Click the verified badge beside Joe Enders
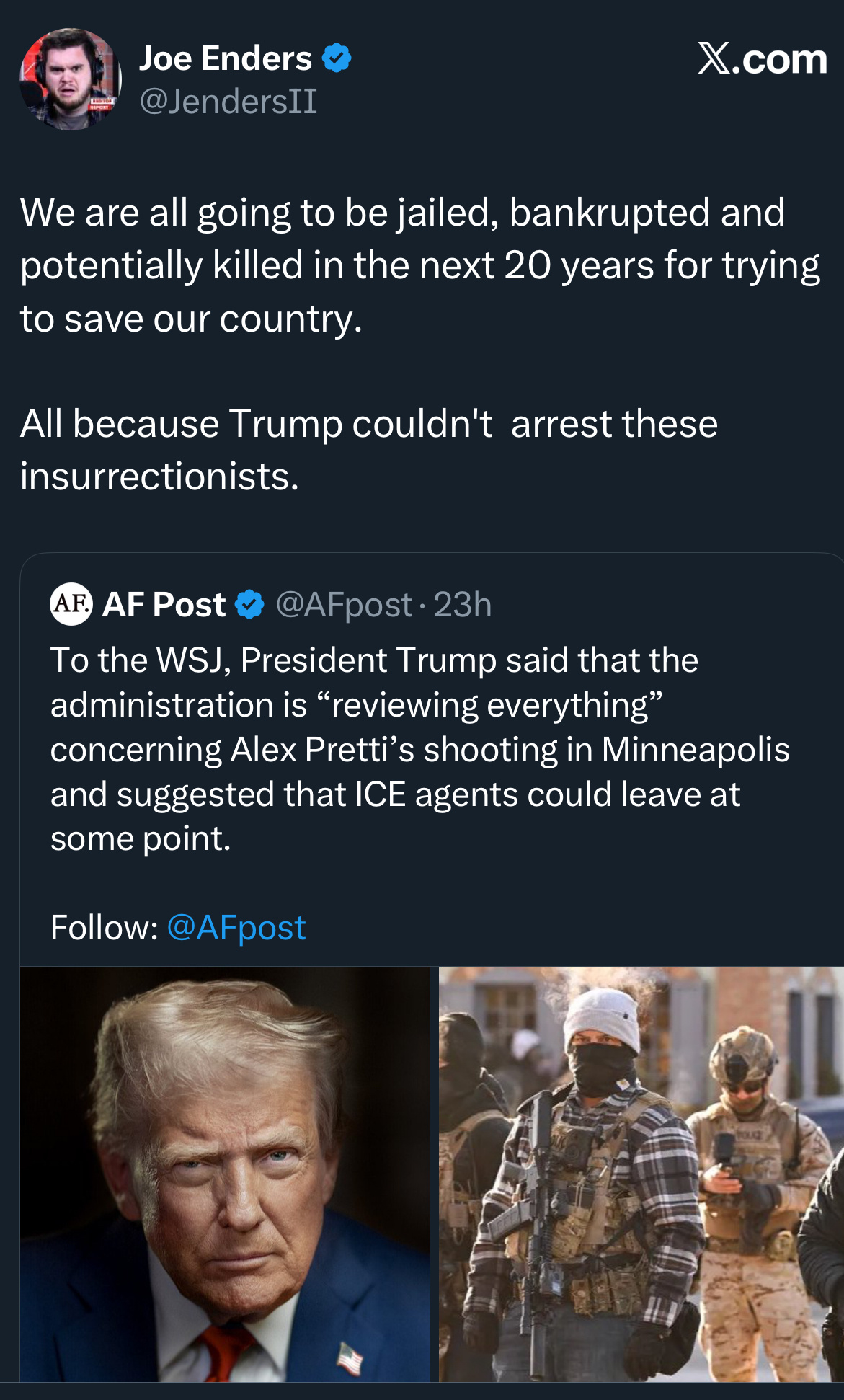Screen dimensions: 844x1400 (x=336, y=58)
